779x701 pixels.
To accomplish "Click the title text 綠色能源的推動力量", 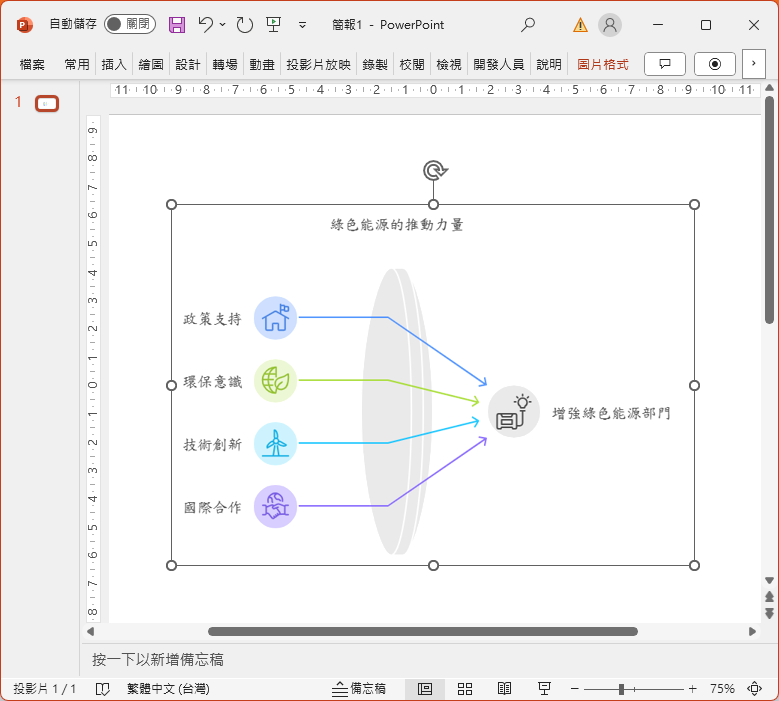I will (397, 225).
